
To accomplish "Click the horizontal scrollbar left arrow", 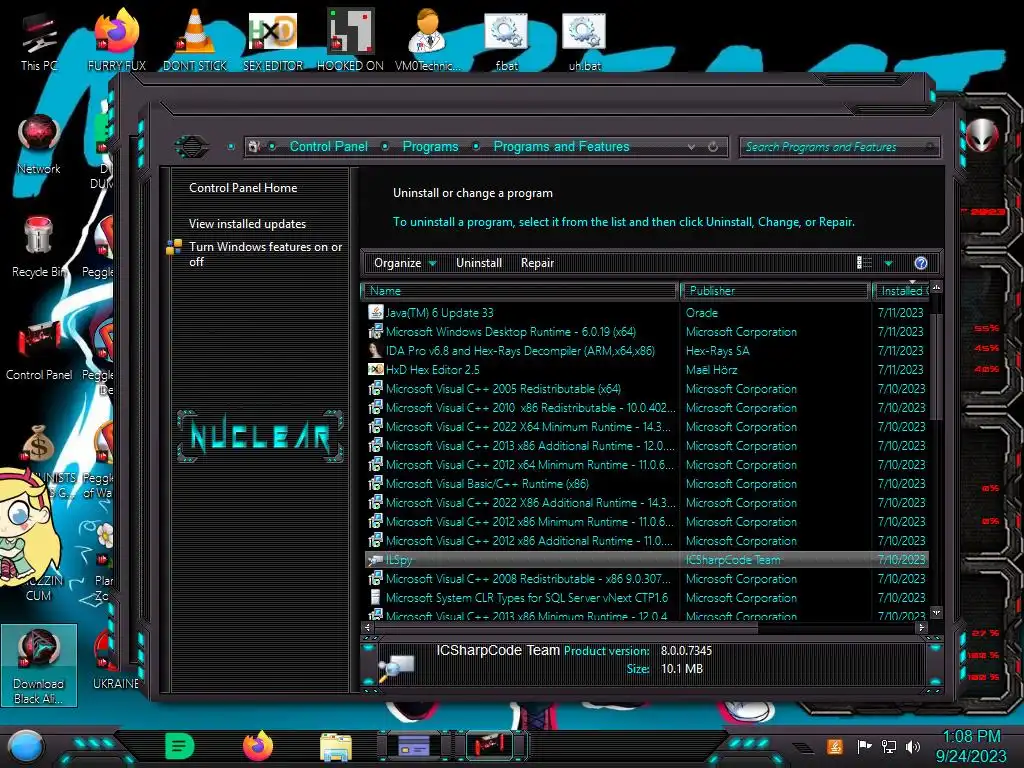I will [367, 627].
